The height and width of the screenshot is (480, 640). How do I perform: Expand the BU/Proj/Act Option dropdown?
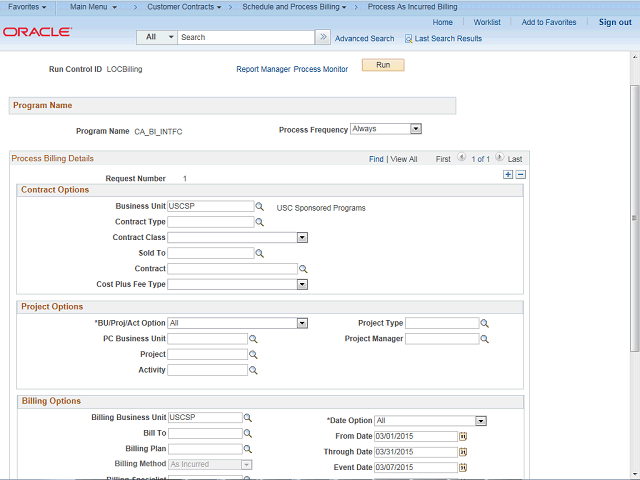pyautogui.click(x=302, y=323)
